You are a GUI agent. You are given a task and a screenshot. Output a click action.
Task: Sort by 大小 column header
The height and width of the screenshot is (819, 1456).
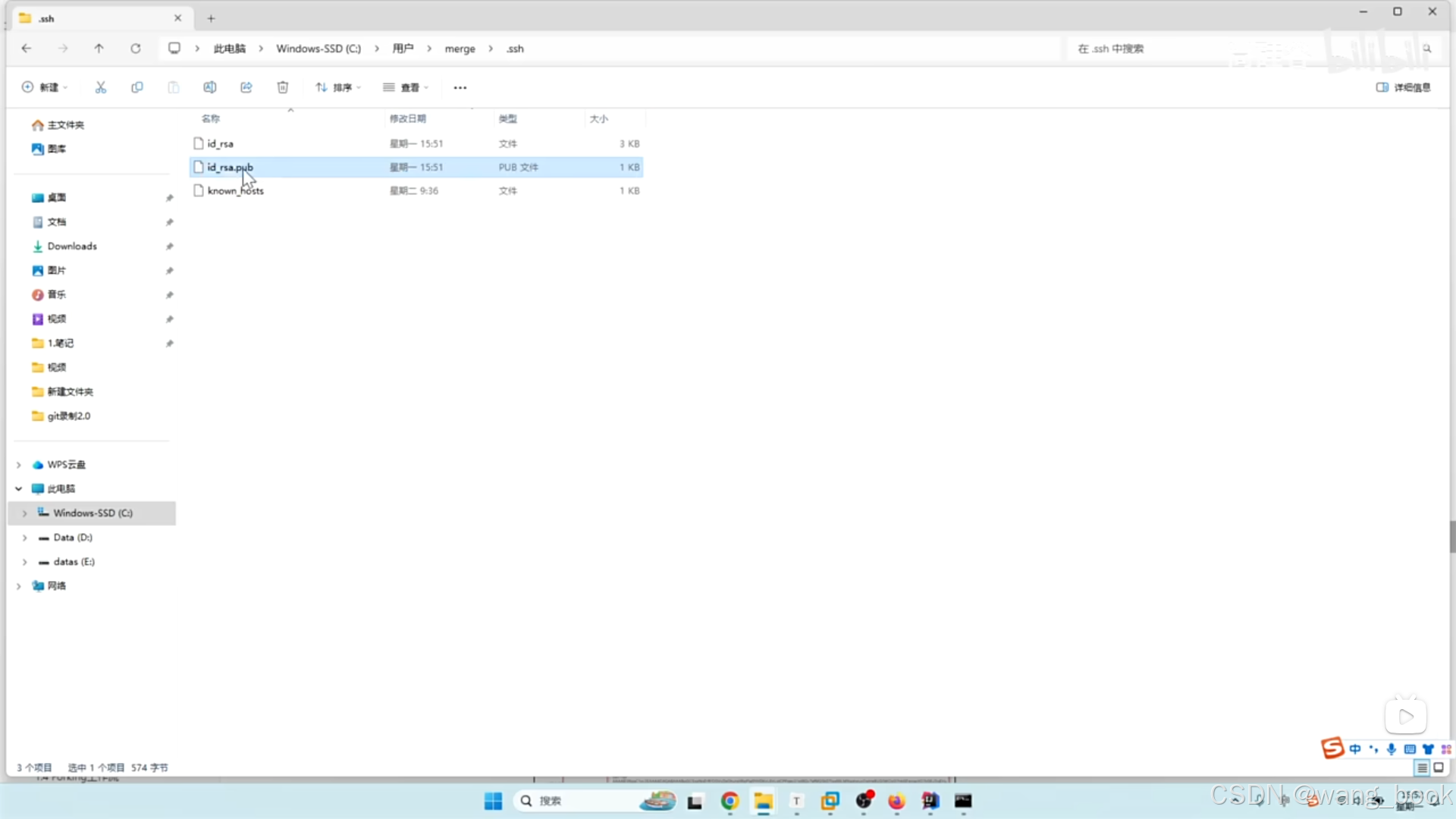pyautogui.click(x=598, y=118)
